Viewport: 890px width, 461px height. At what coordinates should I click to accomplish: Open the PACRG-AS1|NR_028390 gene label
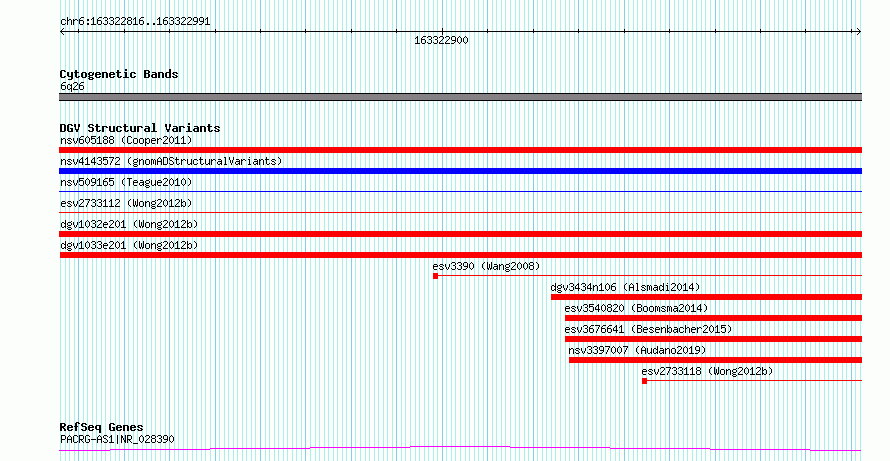[x=117, y=439]
